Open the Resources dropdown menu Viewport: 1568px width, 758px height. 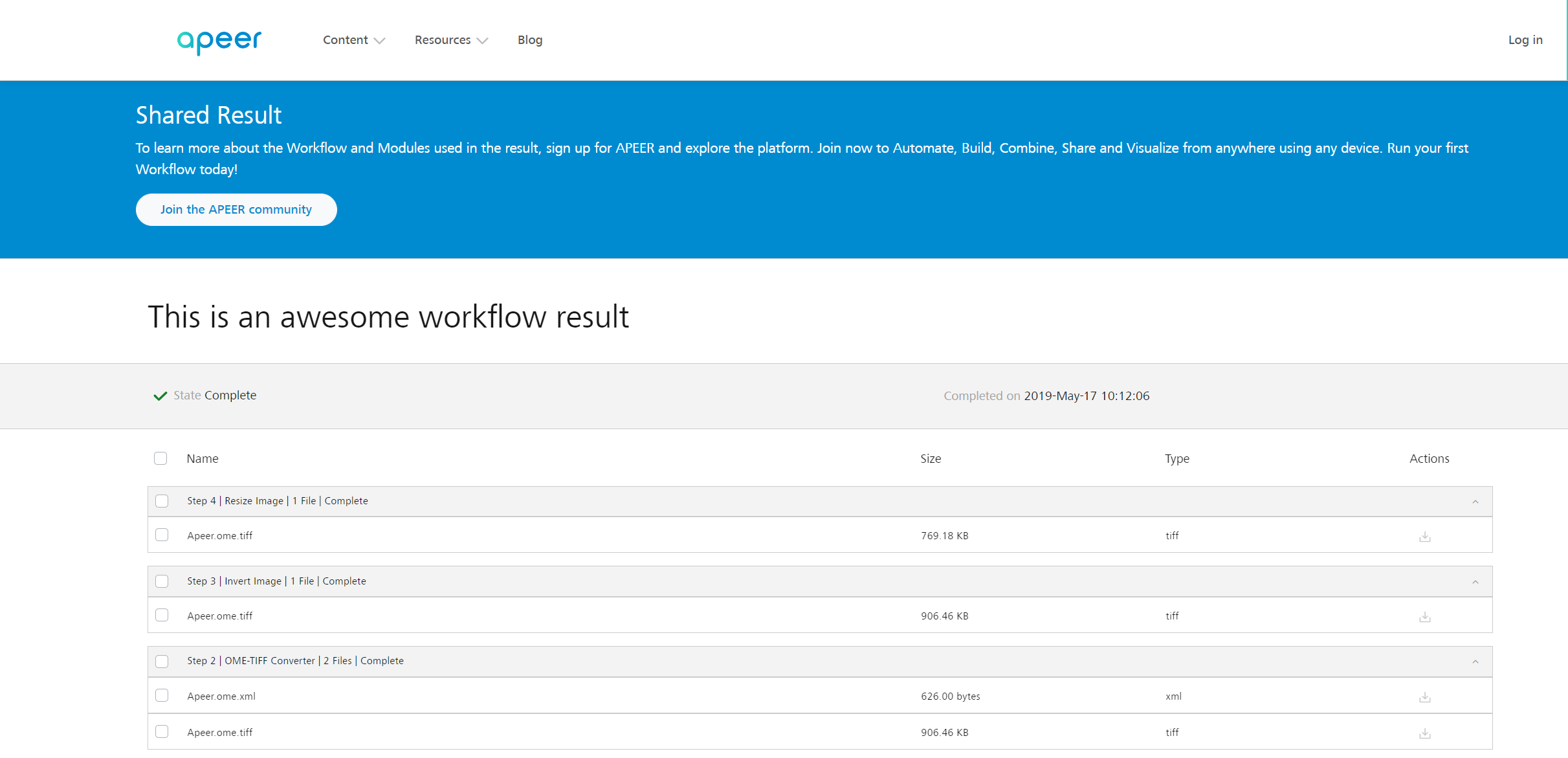coord(451,40)
